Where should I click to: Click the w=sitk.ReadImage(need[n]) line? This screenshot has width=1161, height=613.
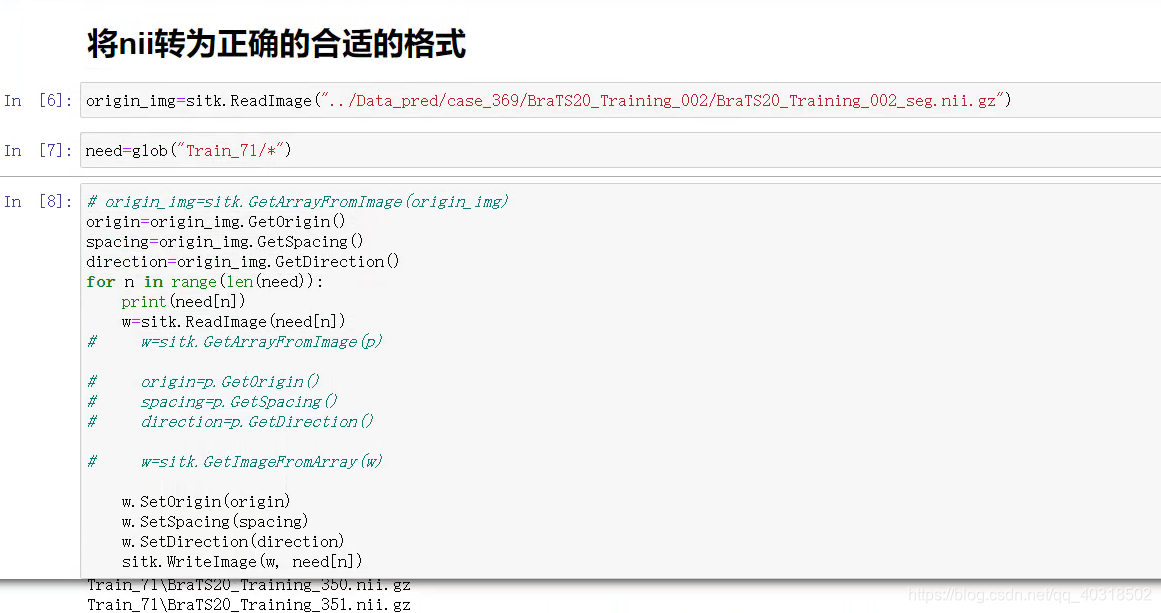click(x=233, y=321)
